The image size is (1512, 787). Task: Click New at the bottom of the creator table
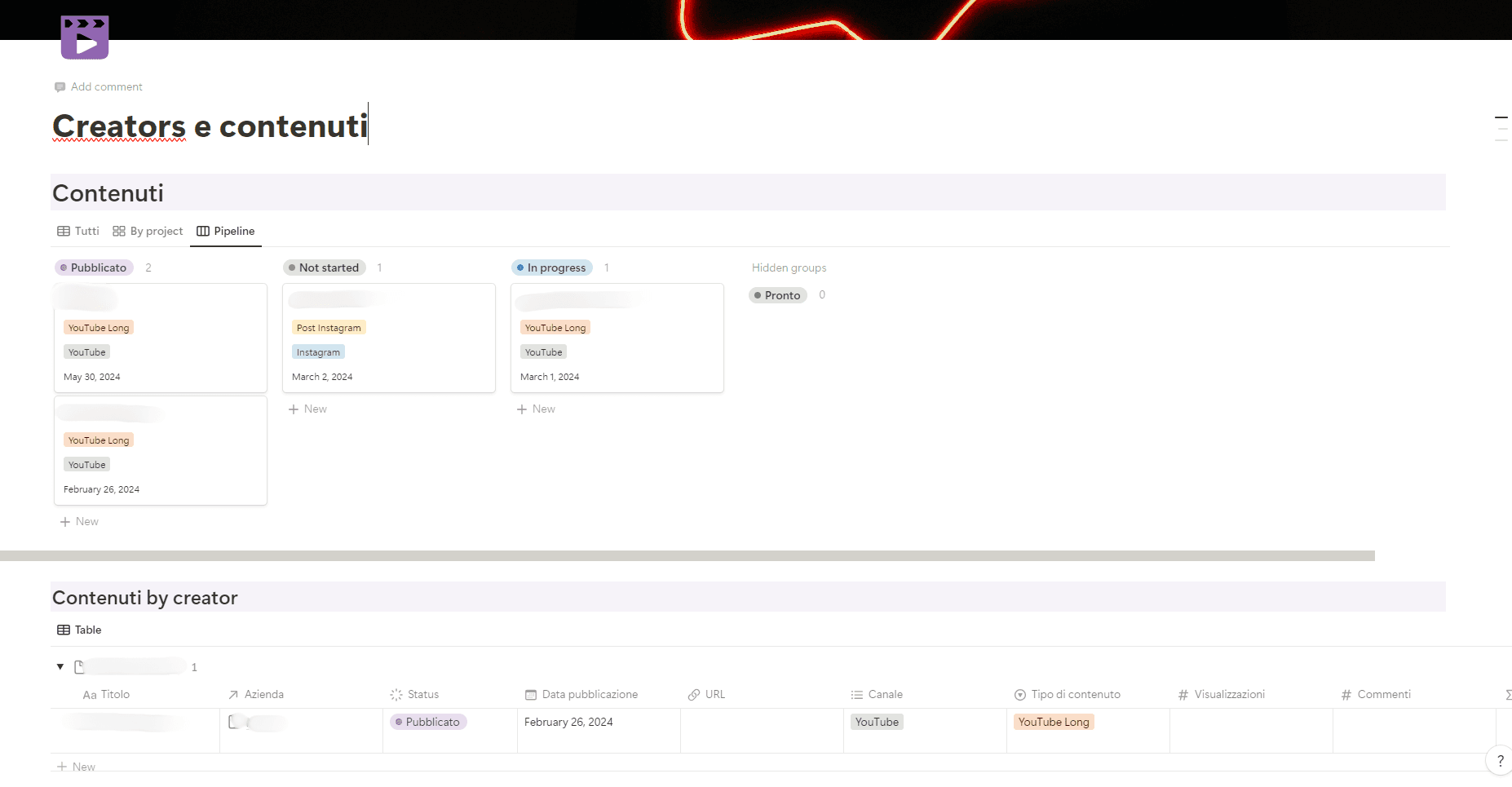(75, 766)
